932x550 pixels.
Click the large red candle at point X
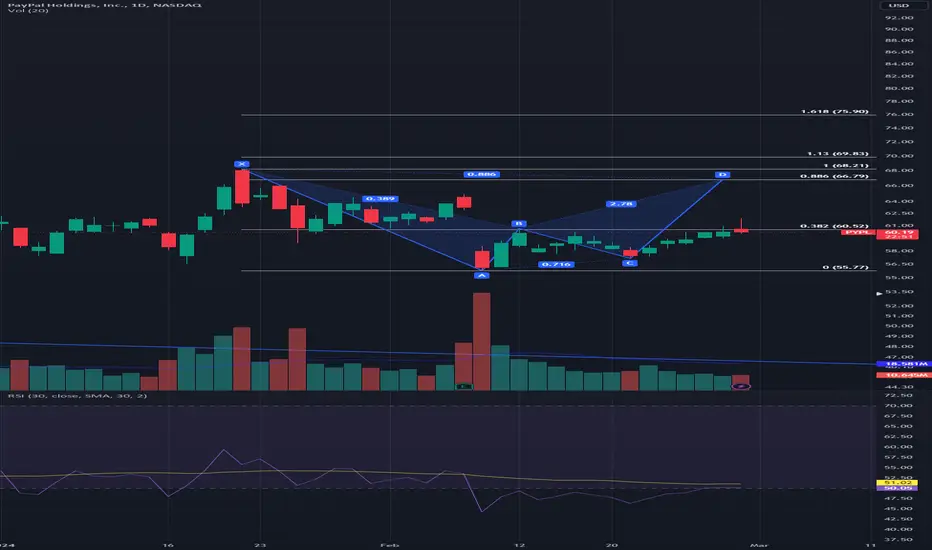coord(242,187)
